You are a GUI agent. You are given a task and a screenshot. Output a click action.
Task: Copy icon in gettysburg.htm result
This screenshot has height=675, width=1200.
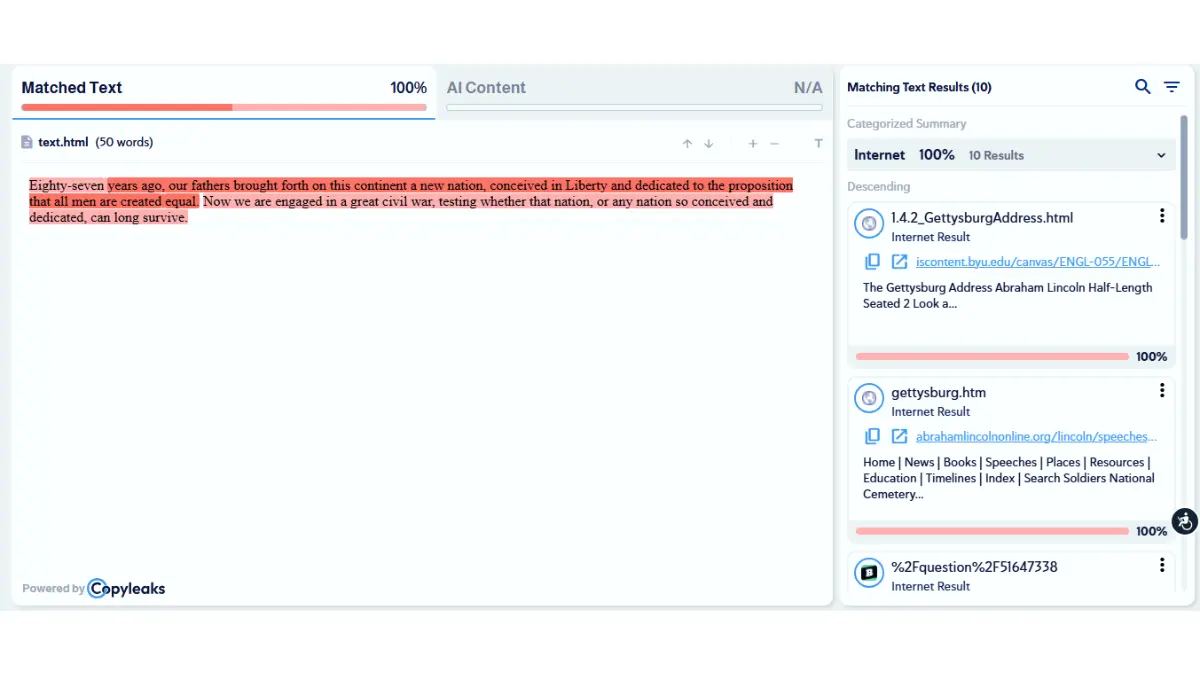(x=872, y=436)
